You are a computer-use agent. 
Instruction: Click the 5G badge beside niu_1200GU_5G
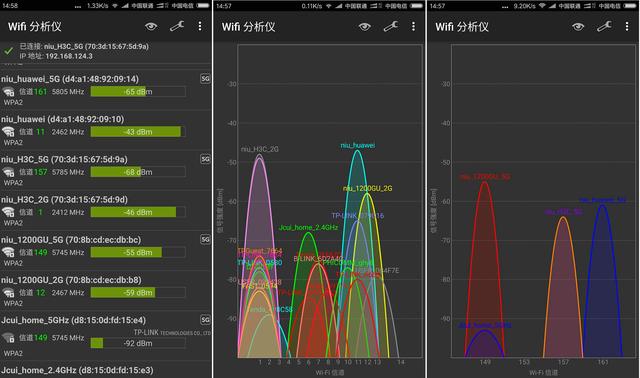pyautogui.click(x=205, y=239)
